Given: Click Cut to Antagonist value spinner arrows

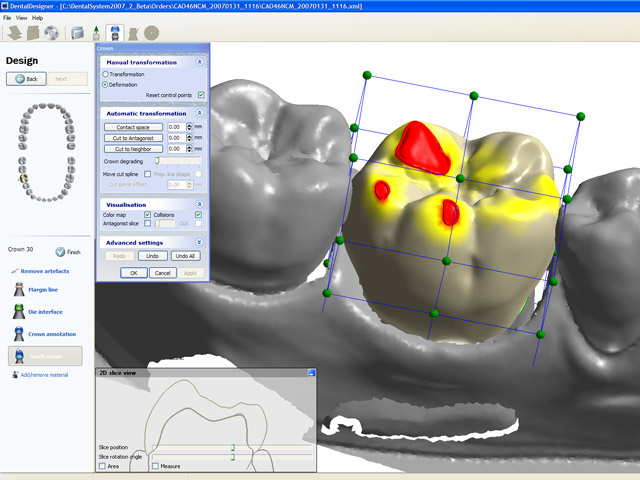Looking at the screenshot, I should (189, 138).
